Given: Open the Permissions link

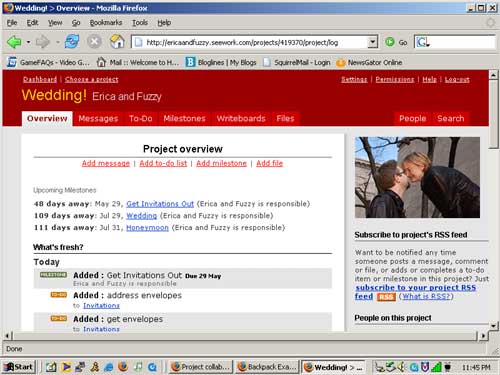Looking at the screenshot, I should tap(395, 79).
